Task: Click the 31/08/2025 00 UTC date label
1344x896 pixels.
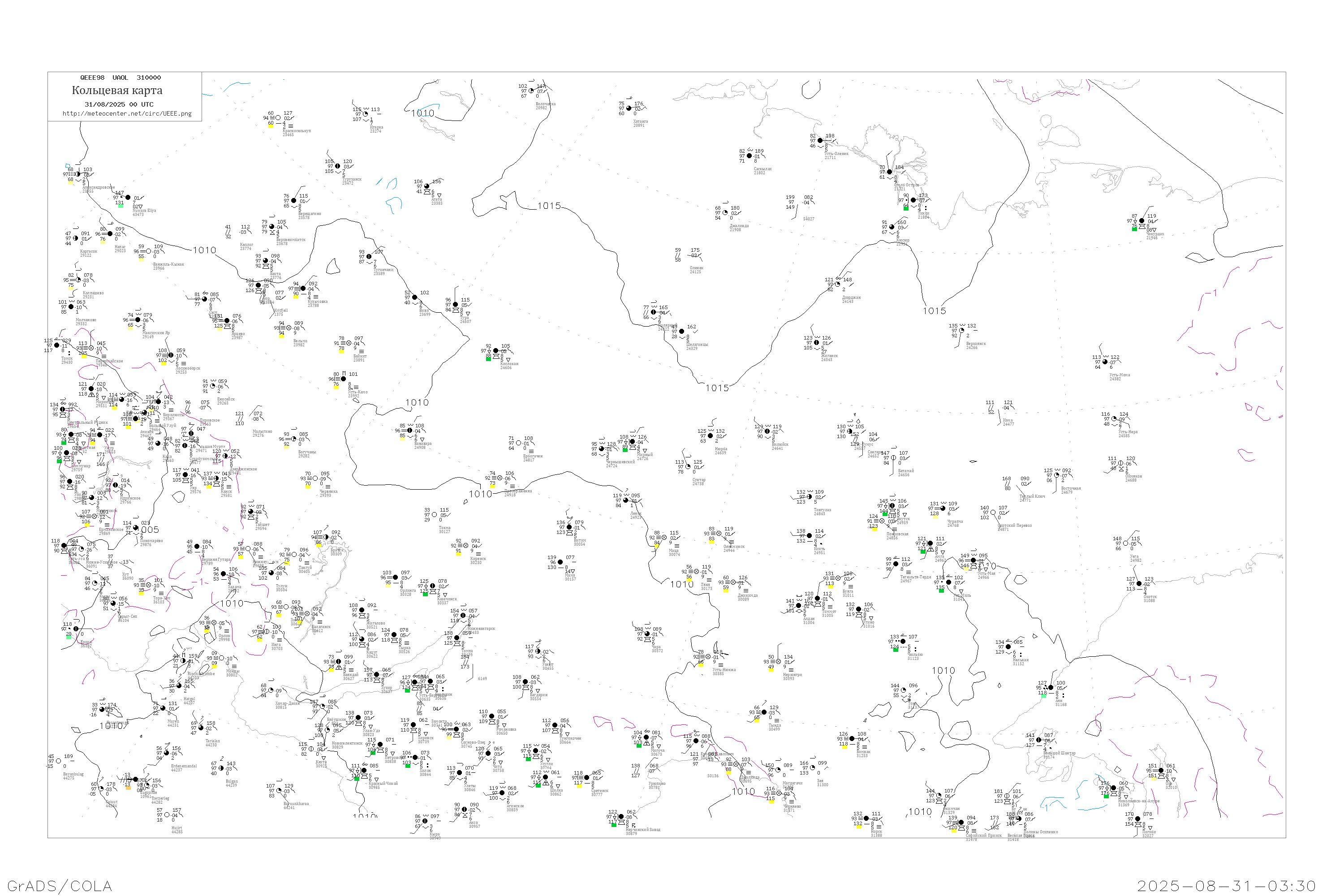Action: point(119,104)
